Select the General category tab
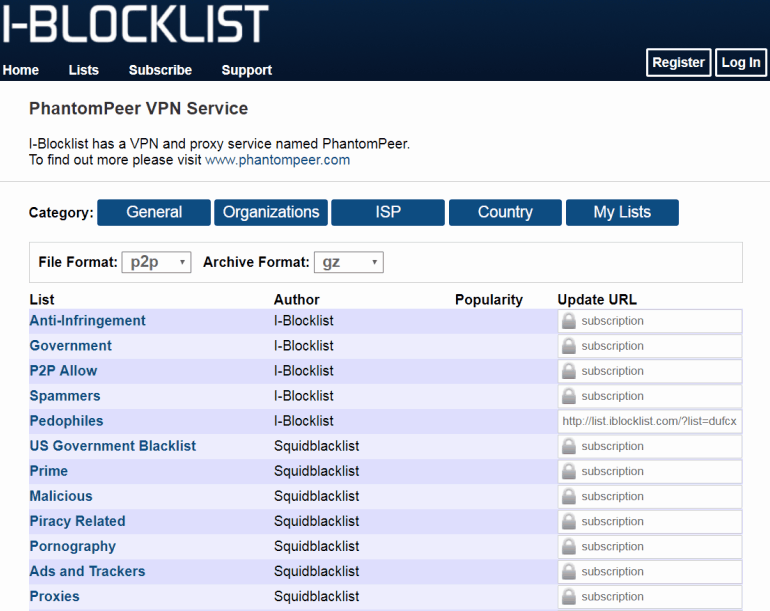This screenshot has width=770, height=611. (x=154, y=212)
